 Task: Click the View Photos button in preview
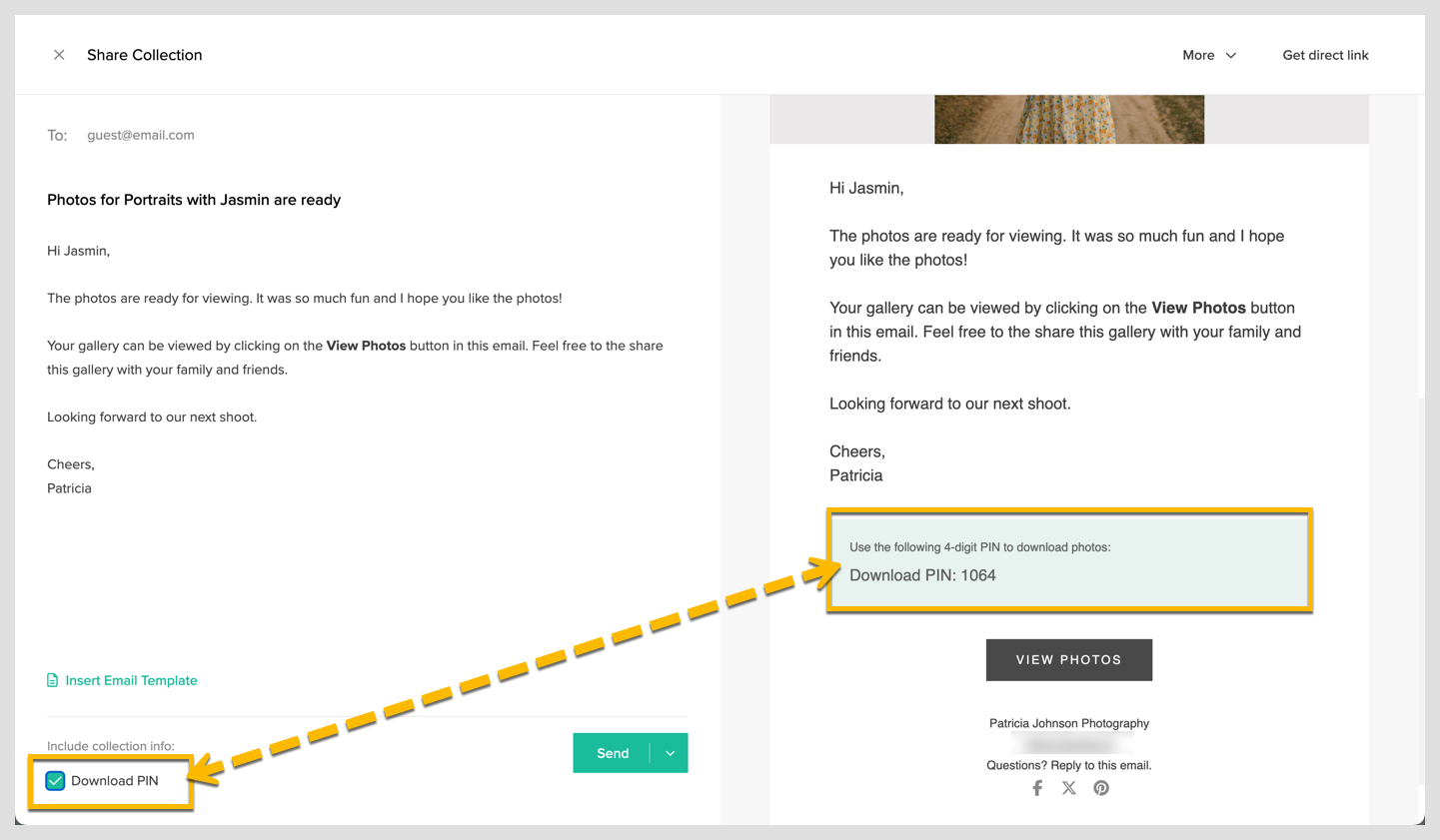1068,660
